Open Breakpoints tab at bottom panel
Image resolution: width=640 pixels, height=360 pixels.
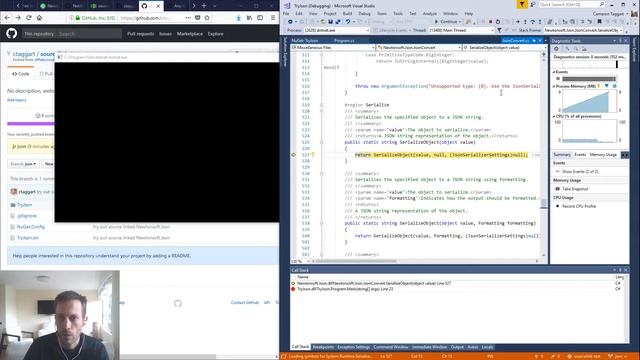point(323,347)
